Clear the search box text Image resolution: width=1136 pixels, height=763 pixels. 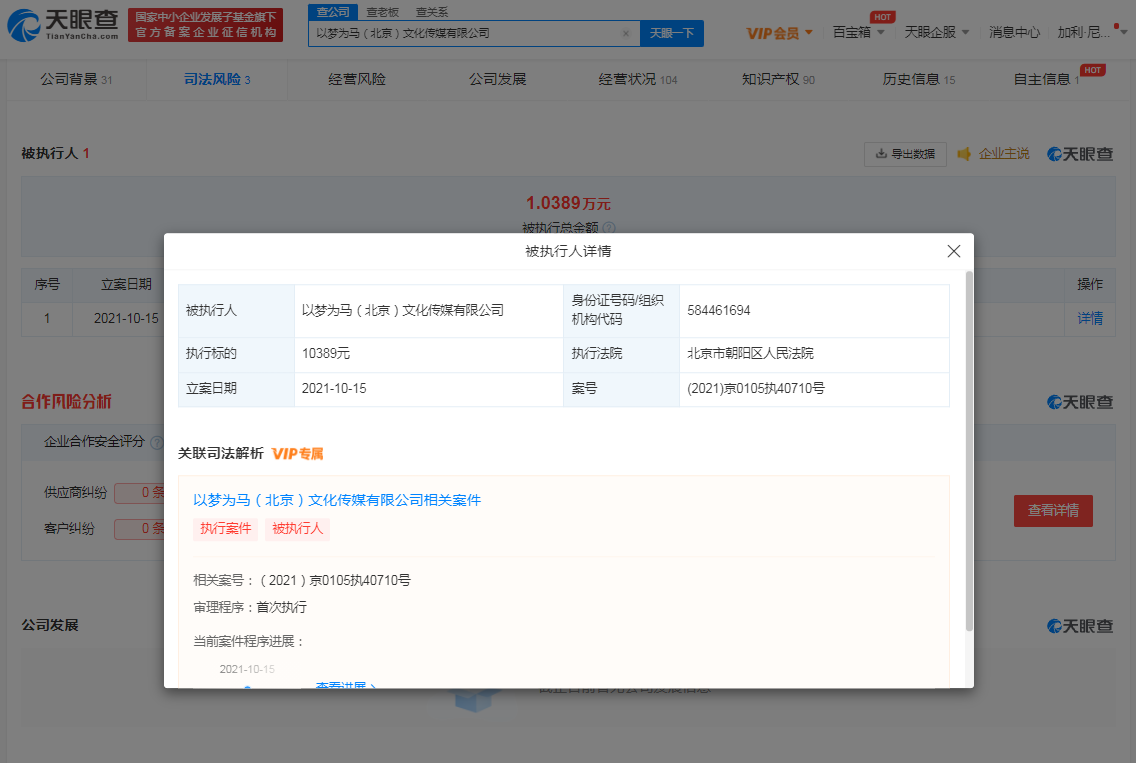click(626, 33)
